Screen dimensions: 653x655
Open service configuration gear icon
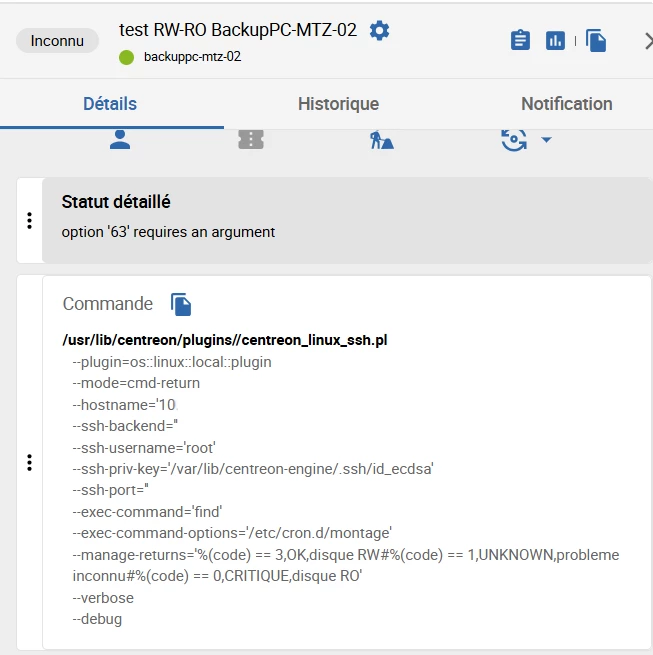click(x=379, y=31)
